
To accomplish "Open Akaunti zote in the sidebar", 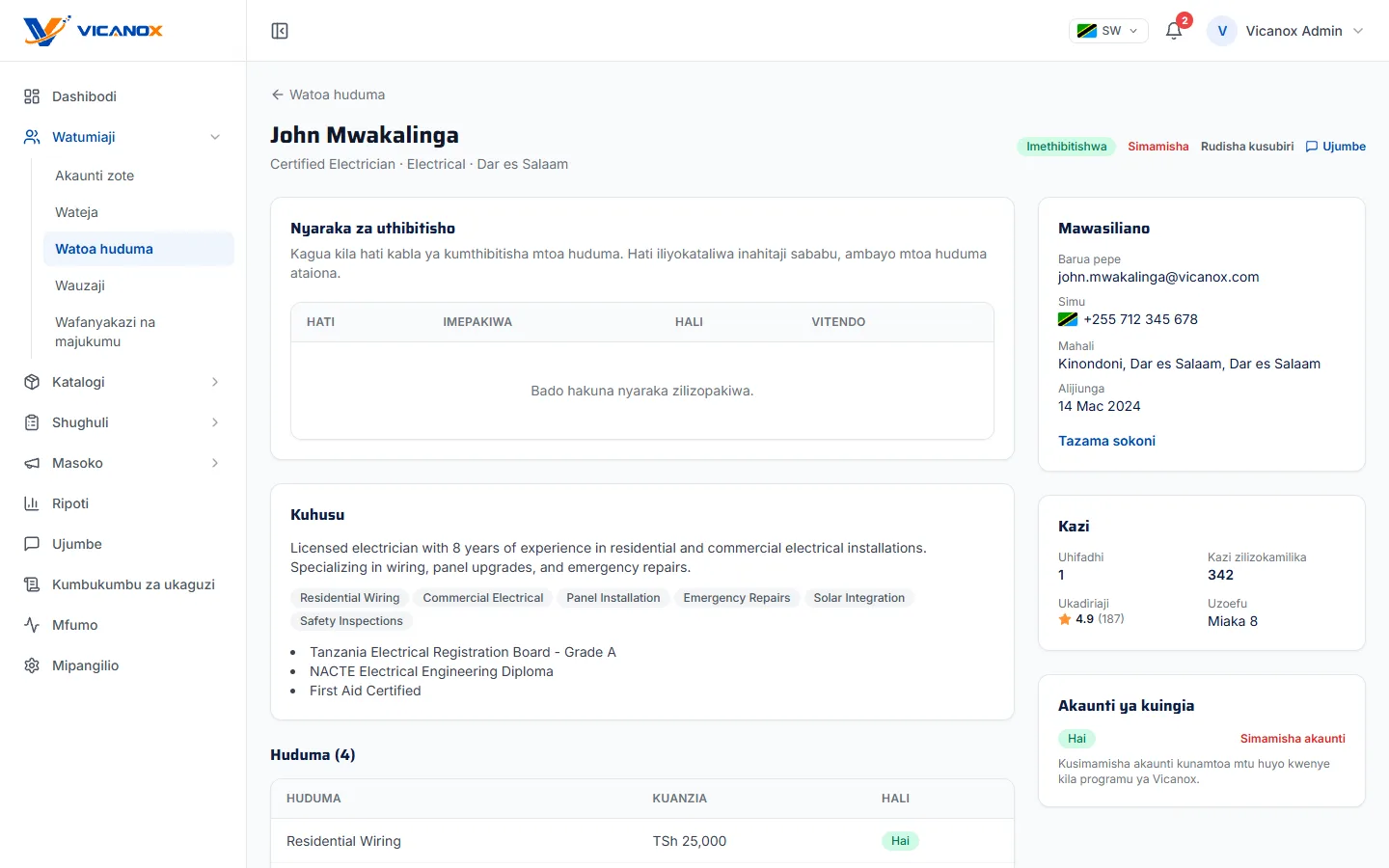I will [139, 176].
